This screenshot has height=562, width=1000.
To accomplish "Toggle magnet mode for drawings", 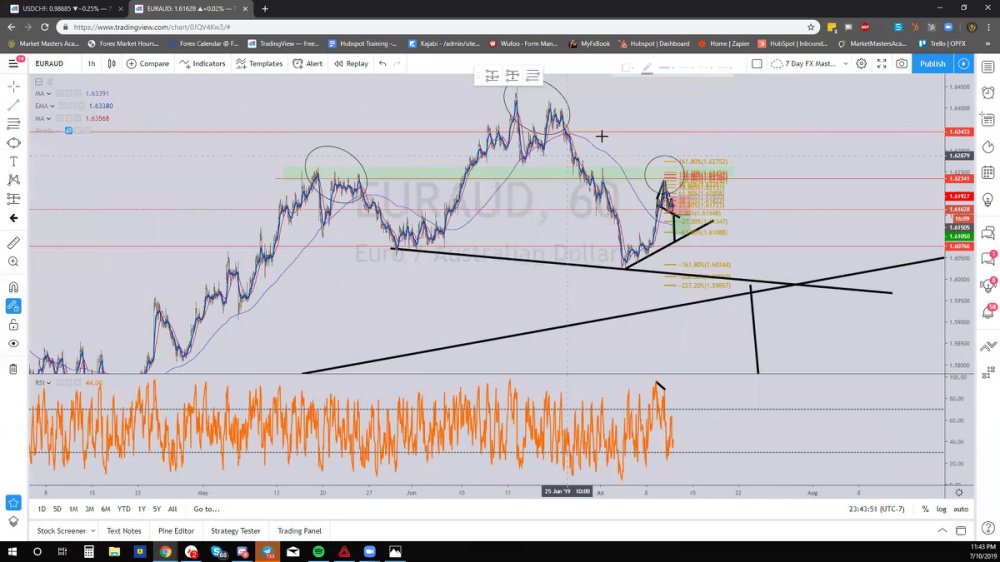I will 13,287.
